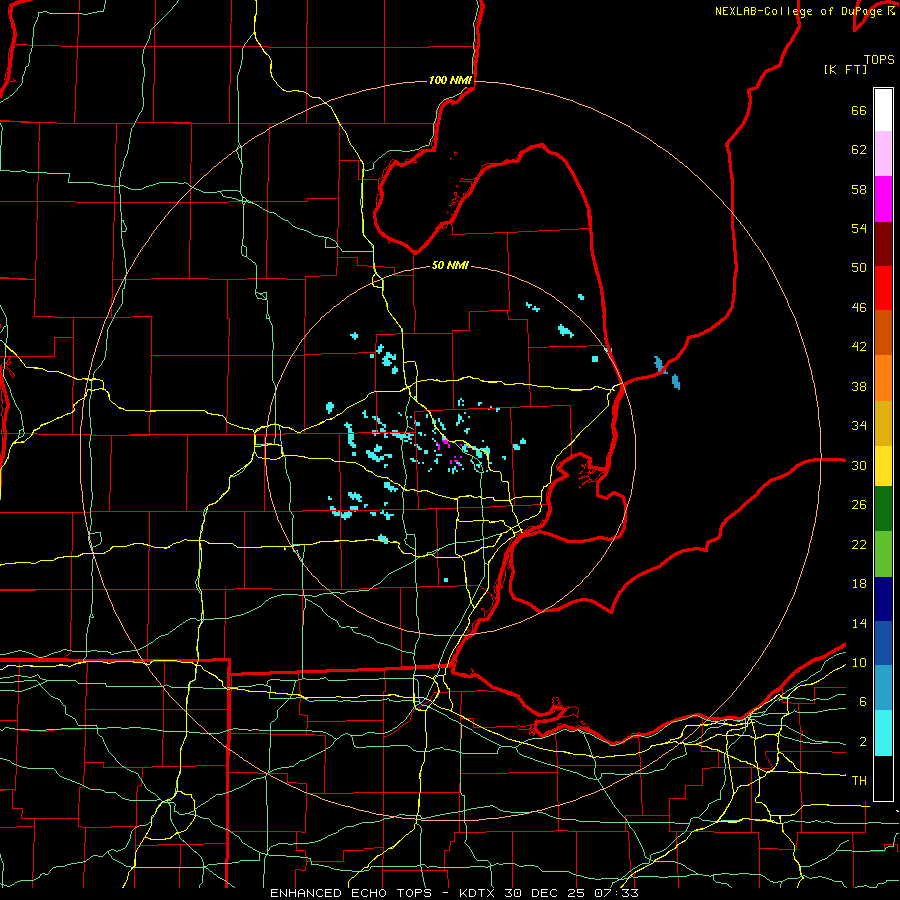The width and height of the screenshot is (900, 900).
Task: Click the '100 NMI' range ring label
Action: (450, 80)
